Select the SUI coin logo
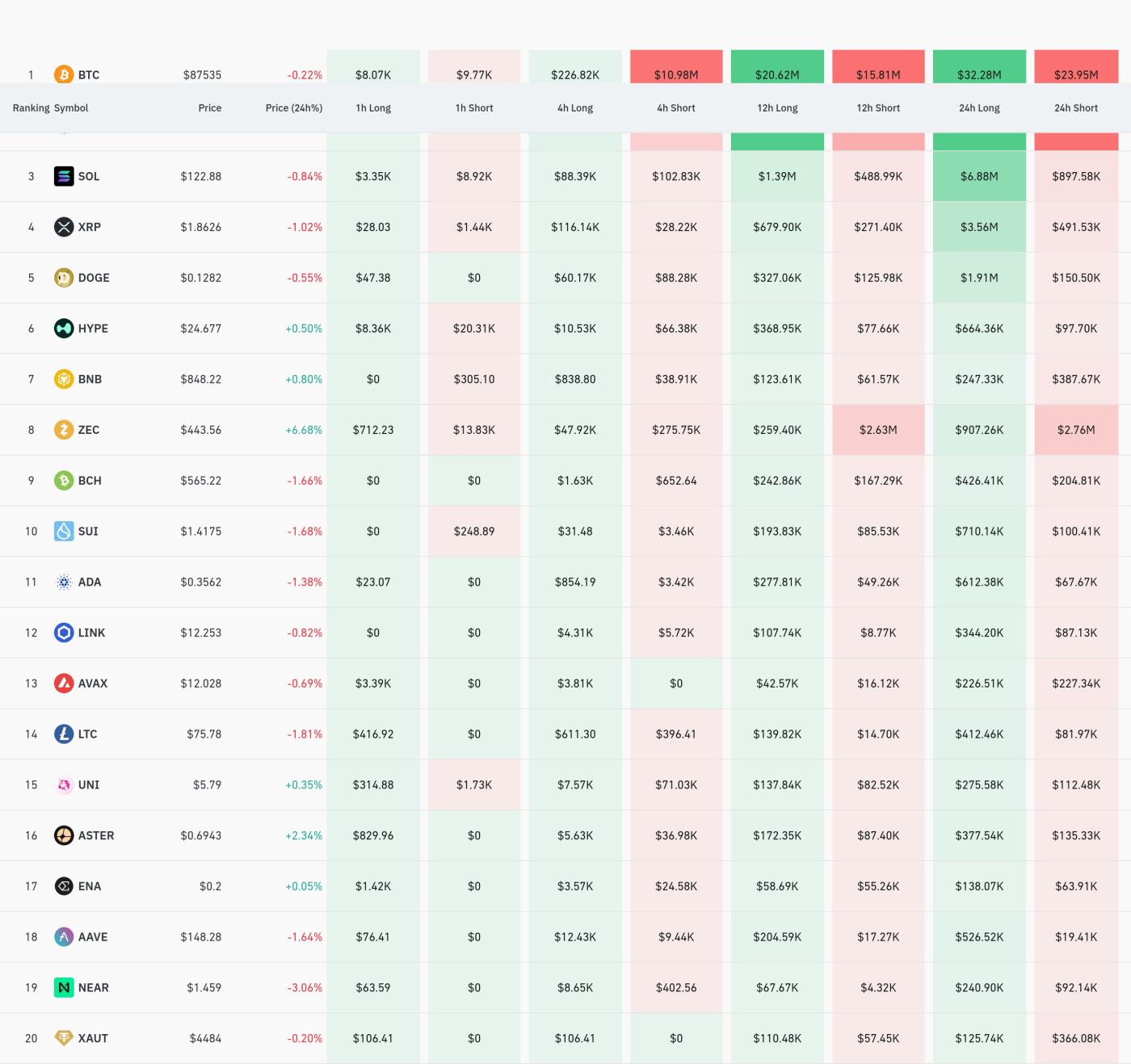Screen dimensions: 1131x1064 point(63,532)
